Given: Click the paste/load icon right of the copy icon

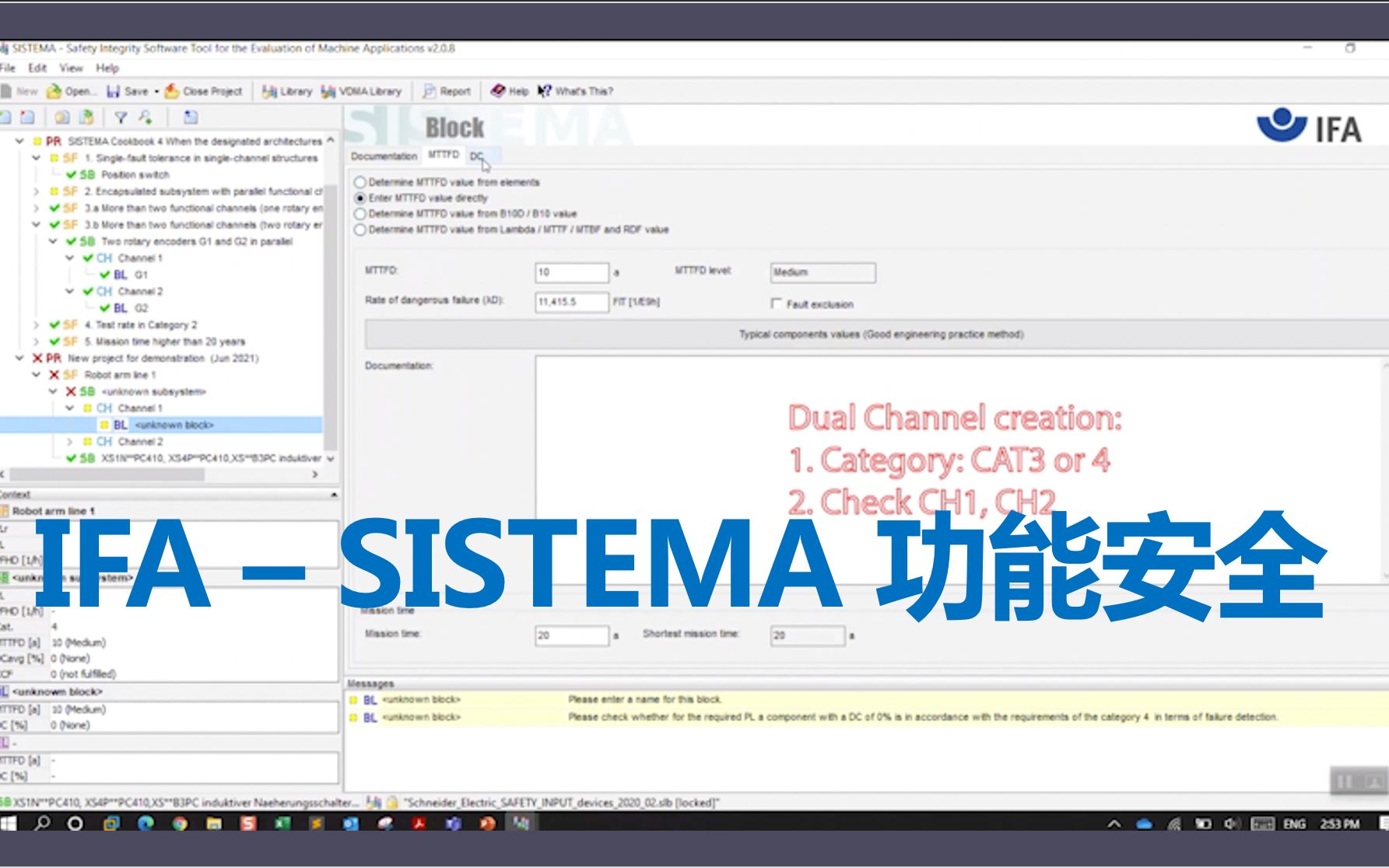Looking at the screenshot, I should click(87, 117).
